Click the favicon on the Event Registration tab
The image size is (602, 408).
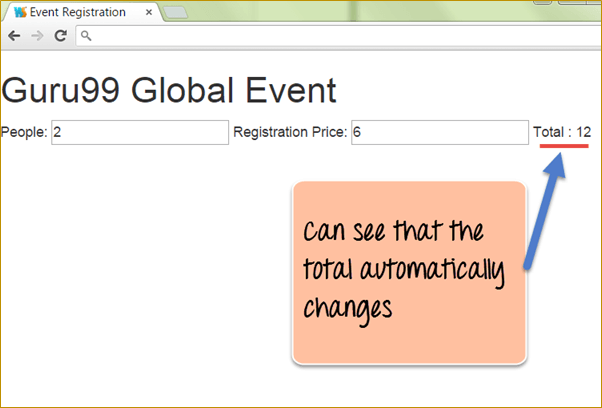pyautogui.click(x=20, y=13)
